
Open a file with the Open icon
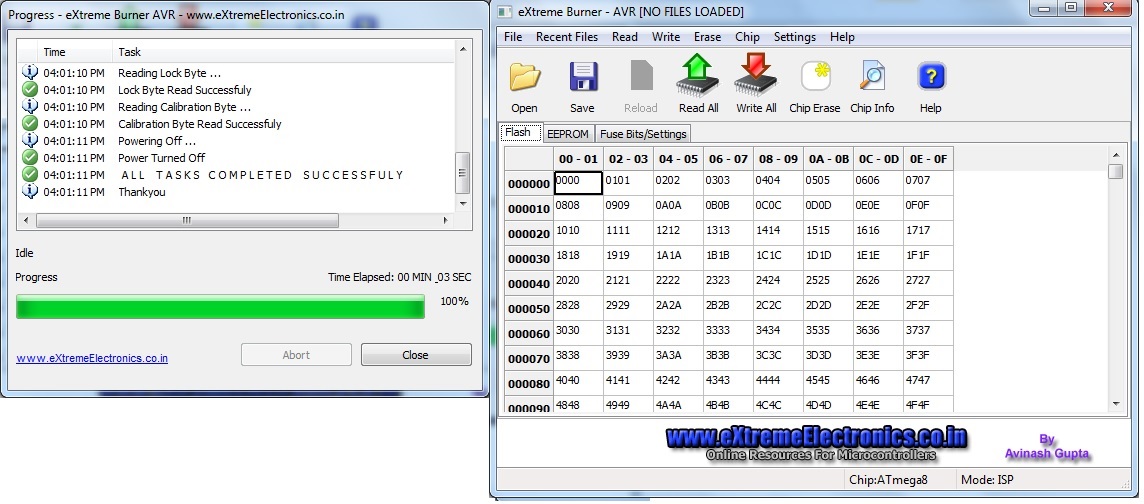coord(525,77)
